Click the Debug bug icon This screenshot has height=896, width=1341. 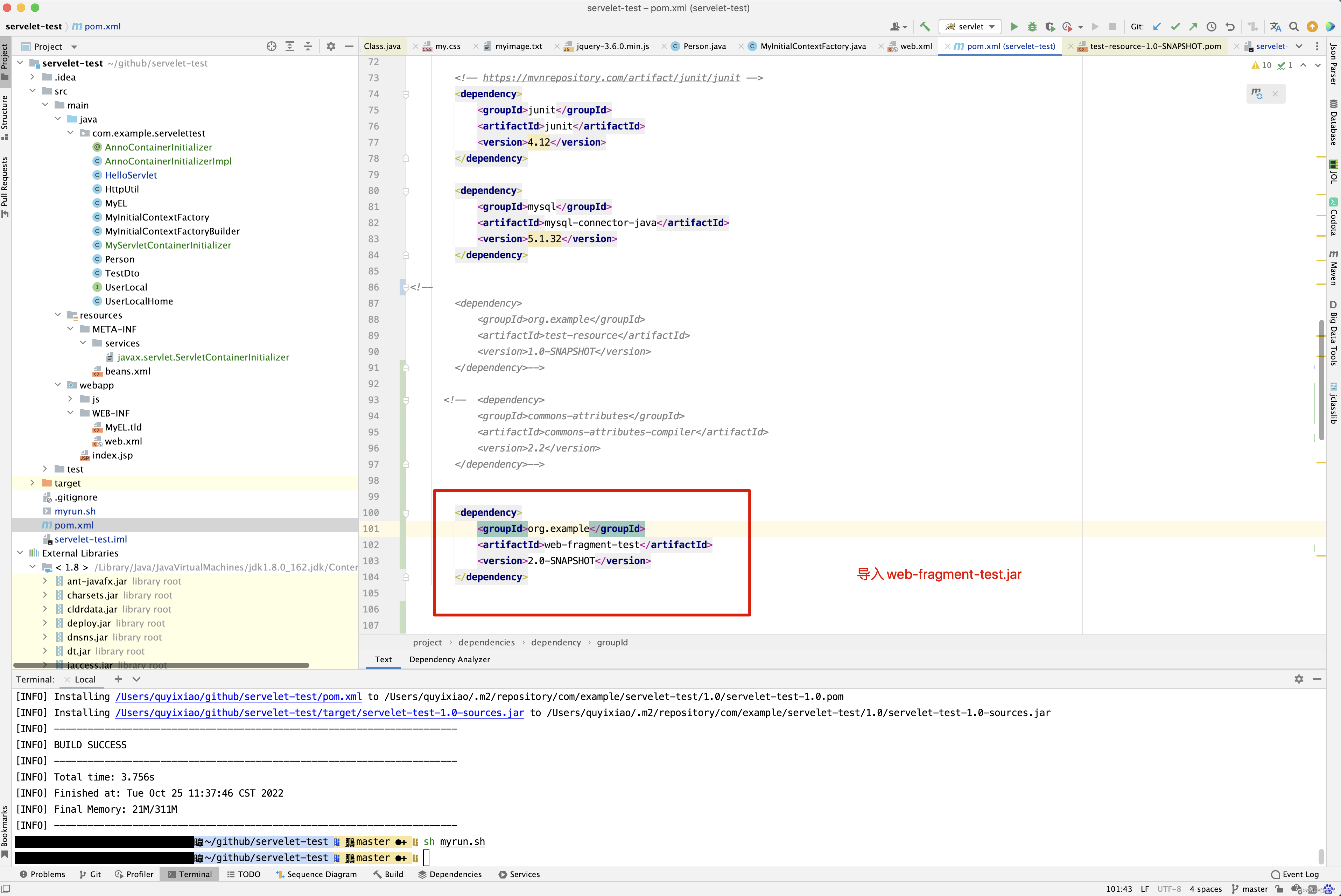pos(1032,26)
